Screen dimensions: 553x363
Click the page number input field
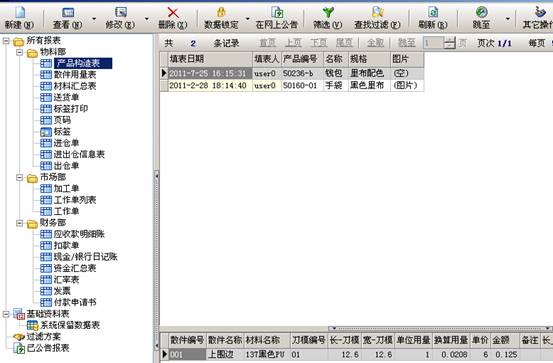click(x=433, y=43)
